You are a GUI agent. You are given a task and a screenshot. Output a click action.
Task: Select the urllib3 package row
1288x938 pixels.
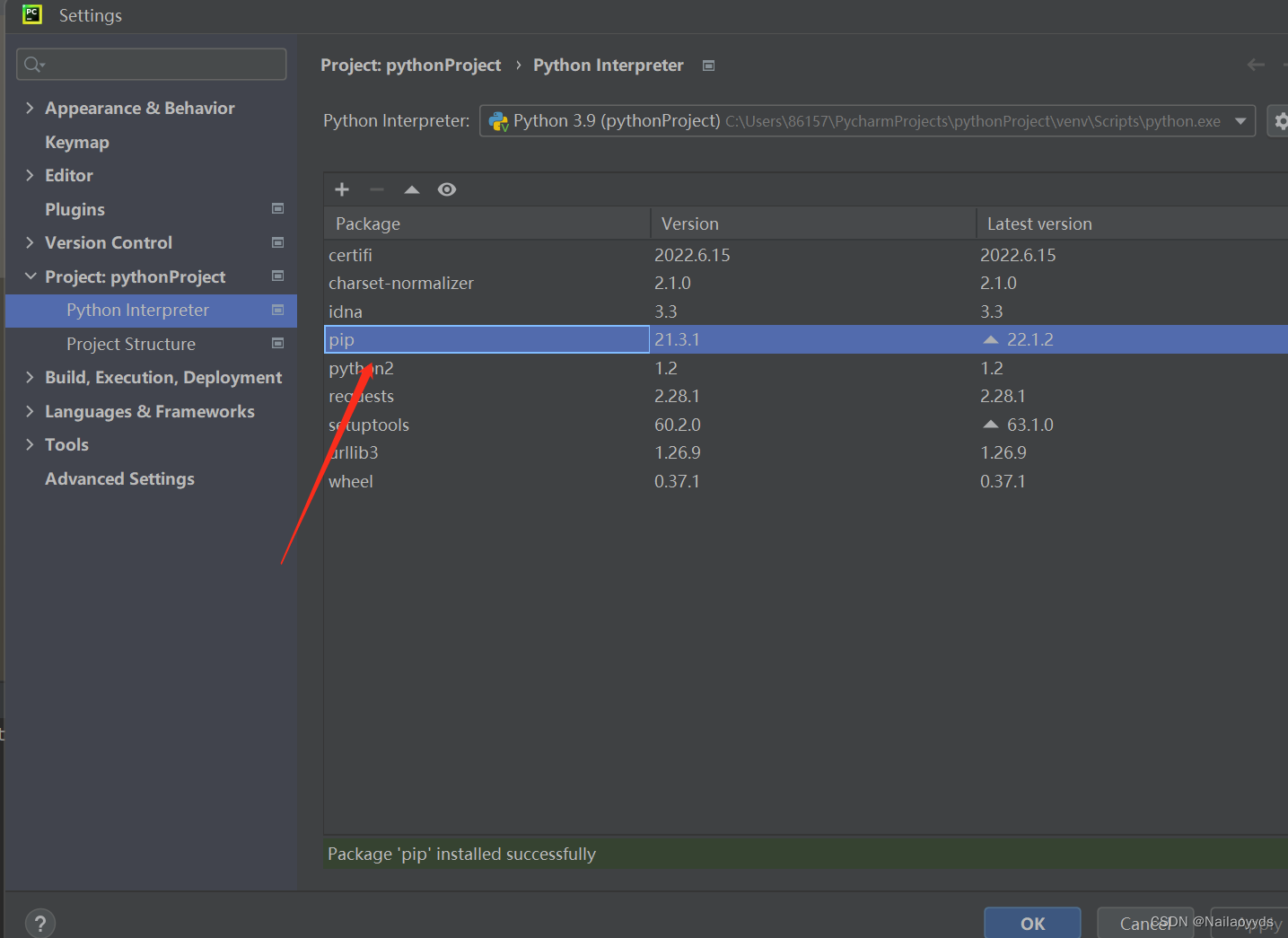(806, 452)
